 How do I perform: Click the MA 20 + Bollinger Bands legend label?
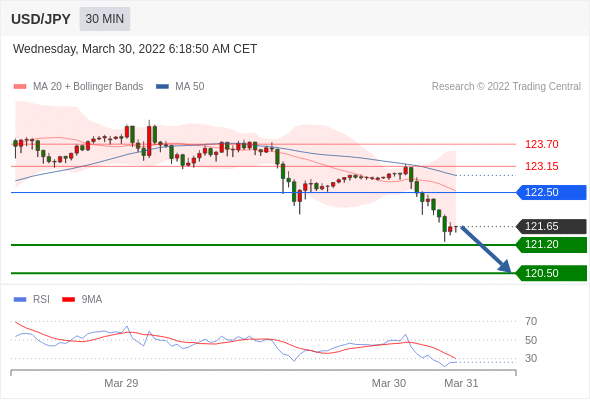click(x=88, y=87)
